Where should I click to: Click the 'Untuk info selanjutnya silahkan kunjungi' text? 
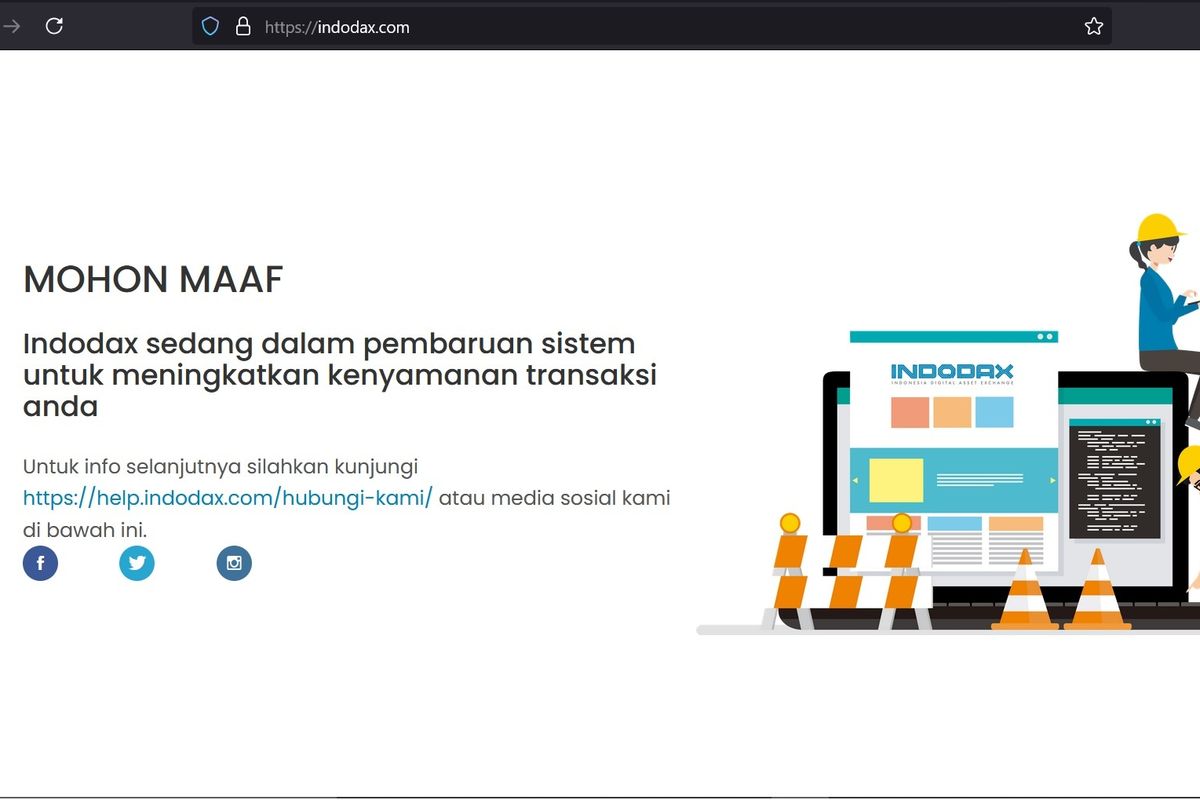pyautogui.click(x=220, y=466)
